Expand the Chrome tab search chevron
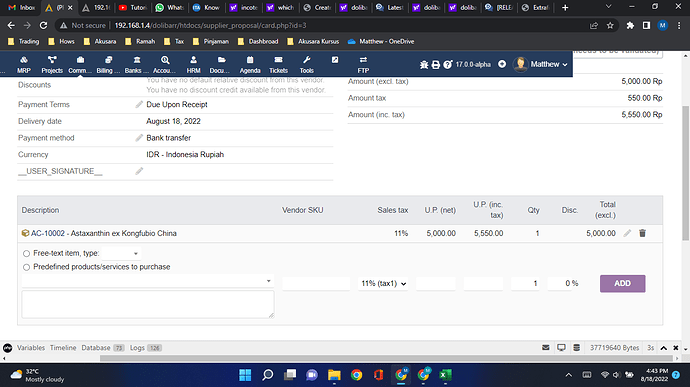 [x=608, y=7]
